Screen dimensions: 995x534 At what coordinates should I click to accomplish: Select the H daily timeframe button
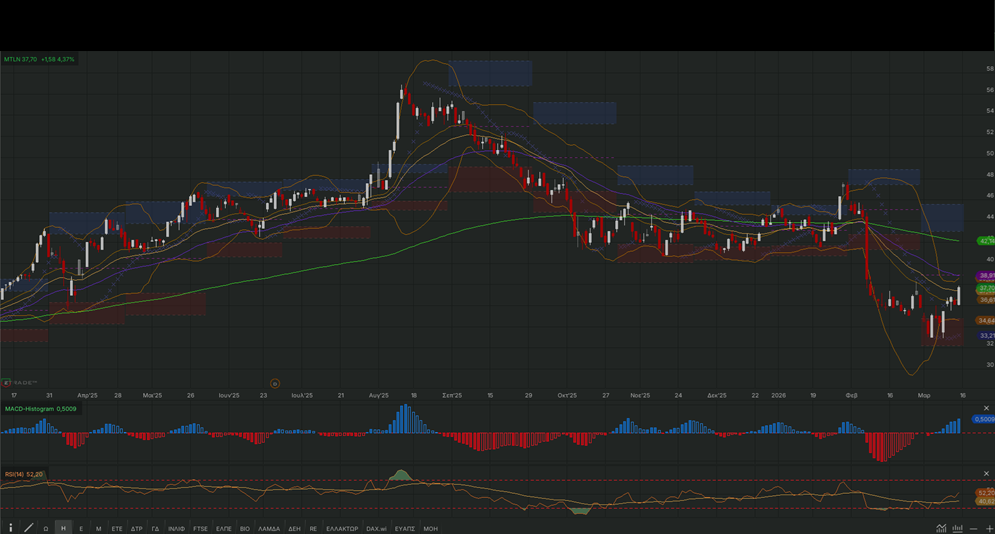pos(63,528)
